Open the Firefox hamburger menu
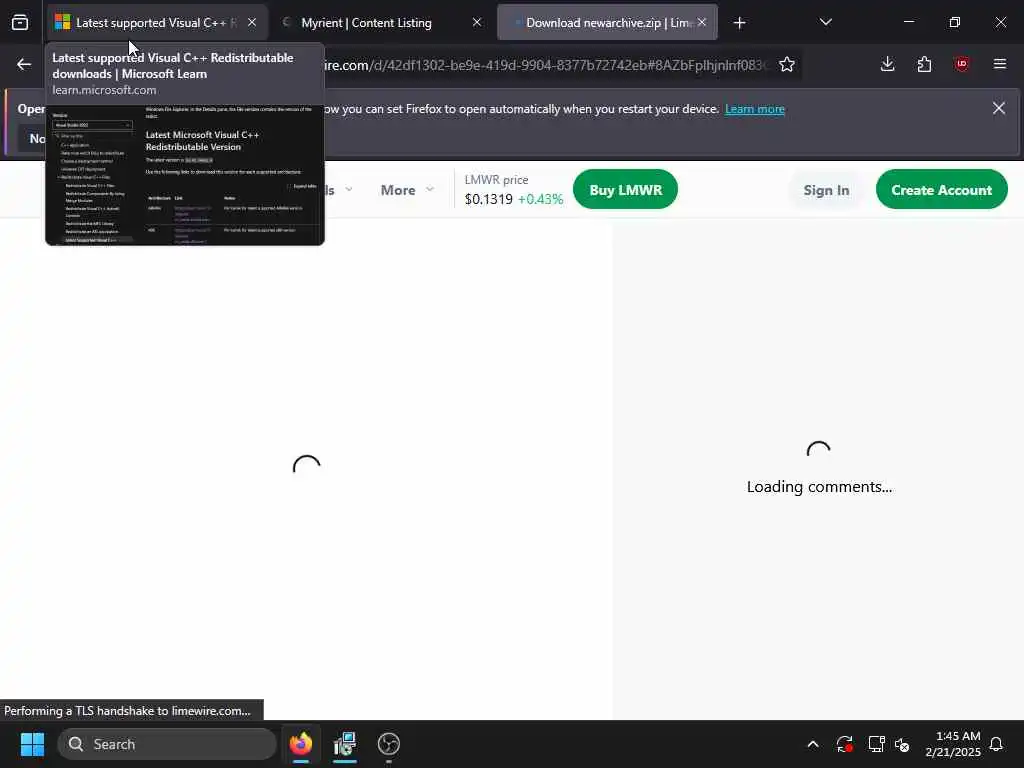Viewport: 1024px width, 768px height. tap(999, 64)
